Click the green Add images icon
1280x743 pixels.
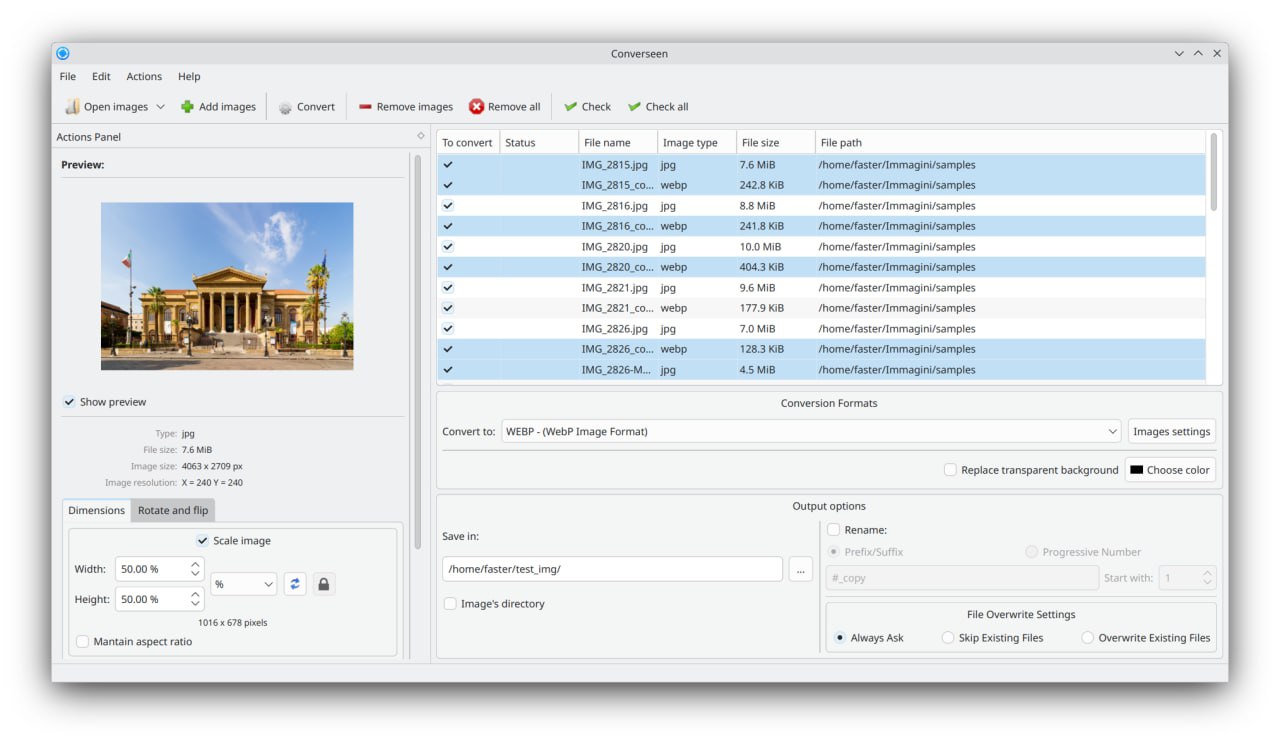coord(187,107)
